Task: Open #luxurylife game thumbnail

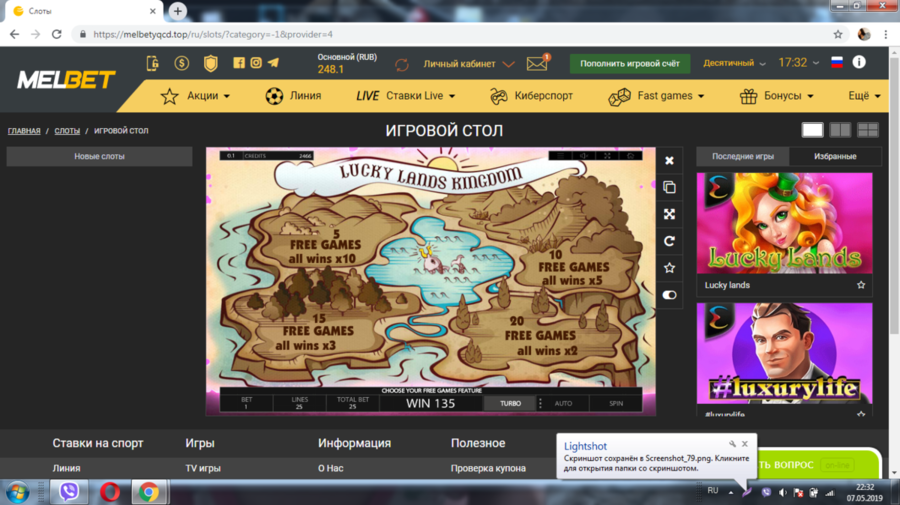Action: point(784,354)
